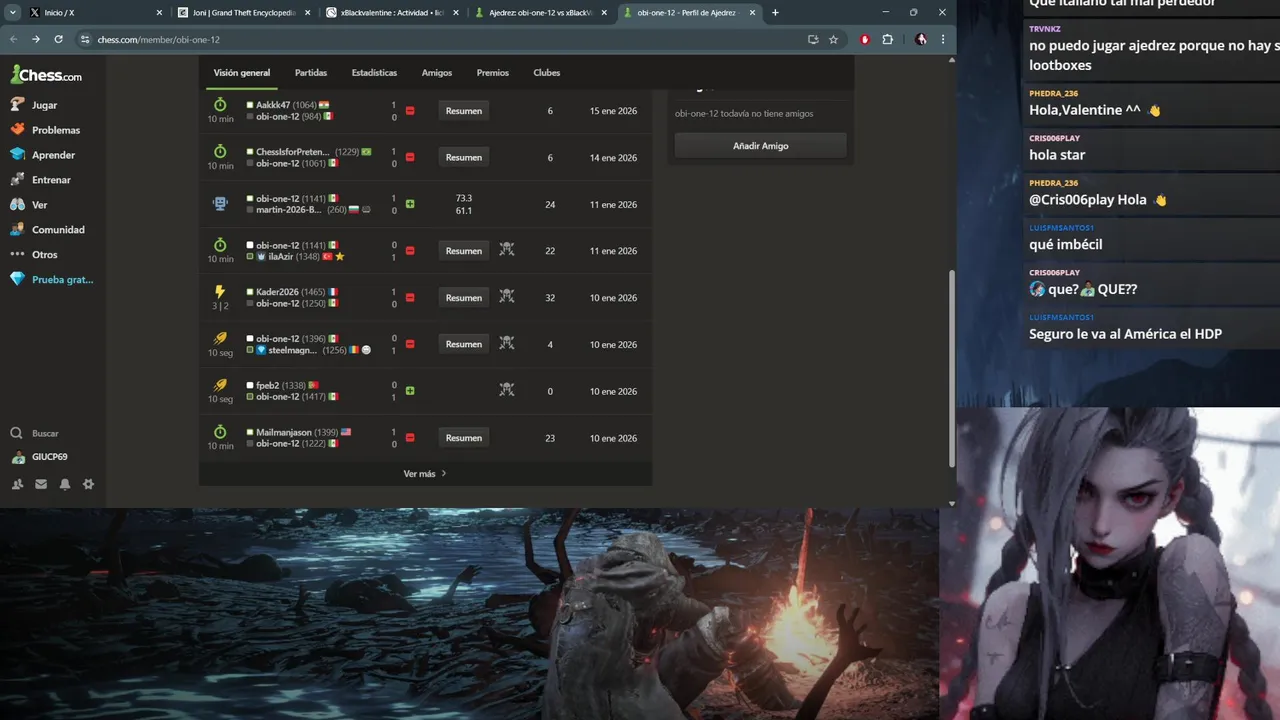Screen dimensions: 1280x720
Task: Click crossed-swords icon on fpeb2 game
Action: pos(507,391)
